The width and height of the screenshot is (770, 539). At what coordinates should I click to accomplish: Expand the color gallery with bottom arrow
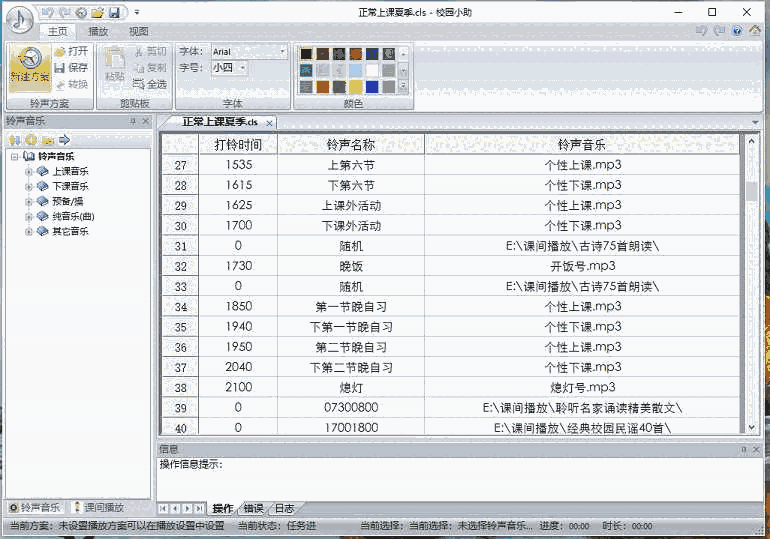coord(403,87)
